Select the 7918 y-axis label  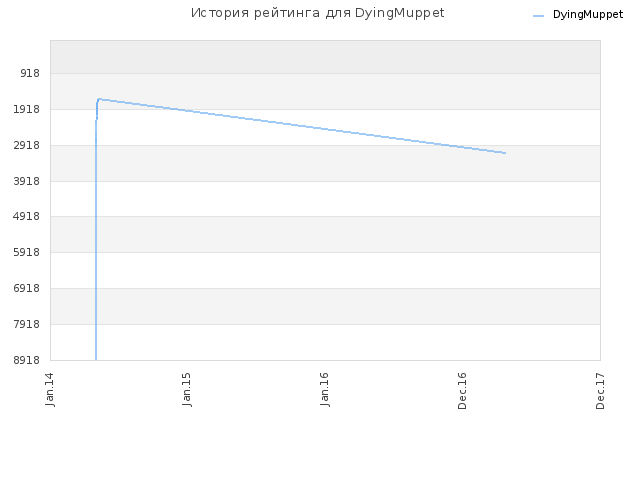[x=27, y=324]
